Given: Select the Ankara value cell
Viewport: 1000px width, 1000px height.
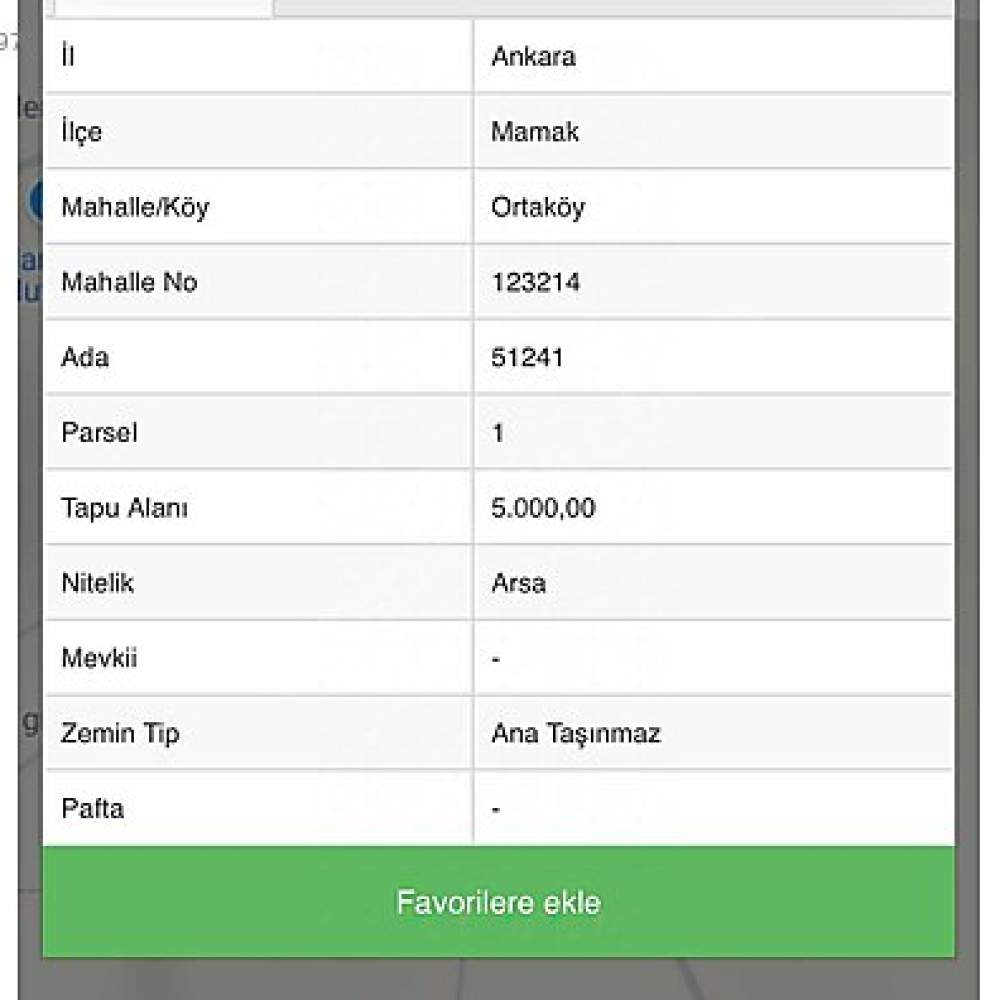Looking at the screenshot, I should click(533, 57).
